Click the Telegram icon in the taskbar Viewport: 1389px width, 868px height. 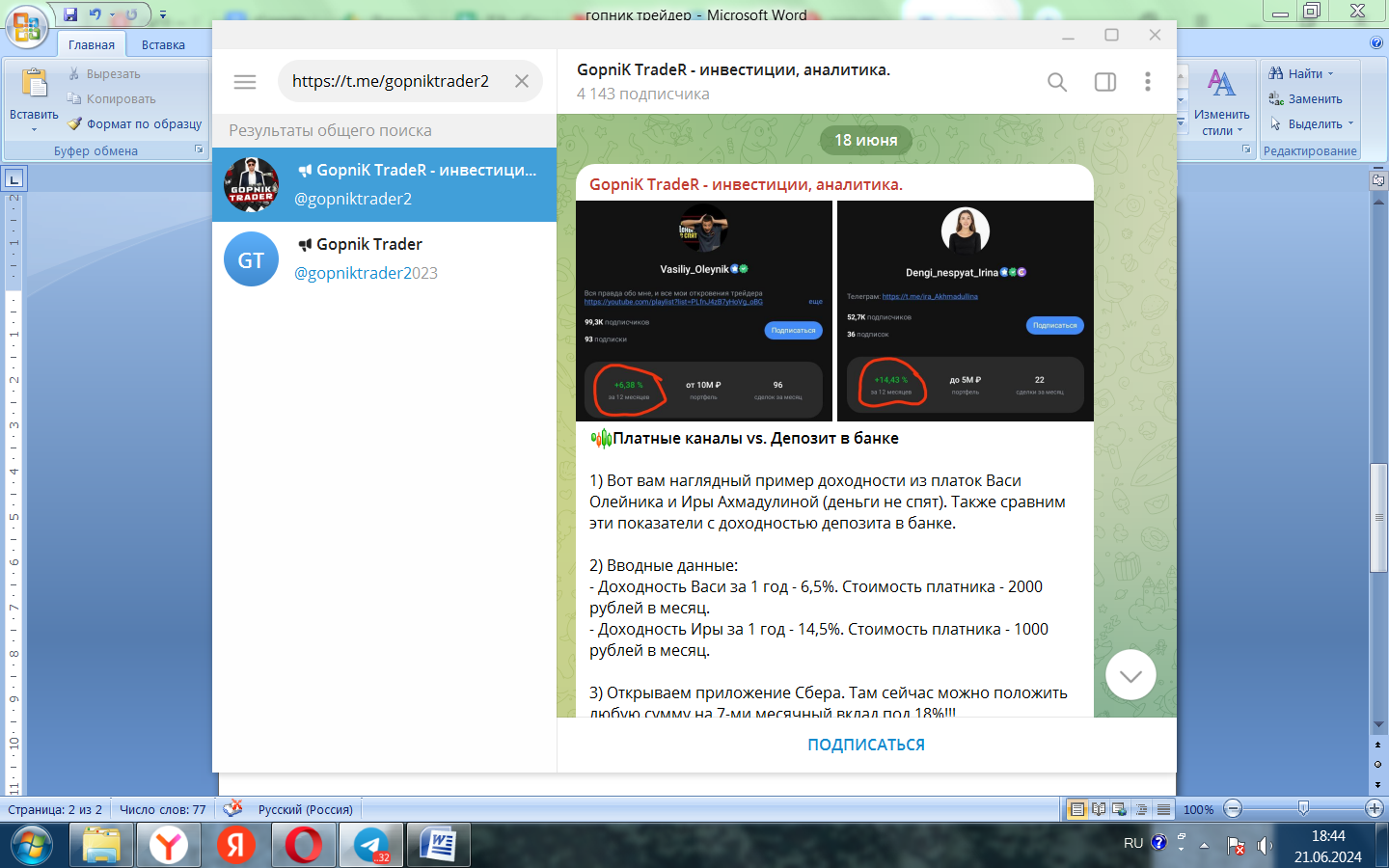pyautogui.click(x=371, y=846)
